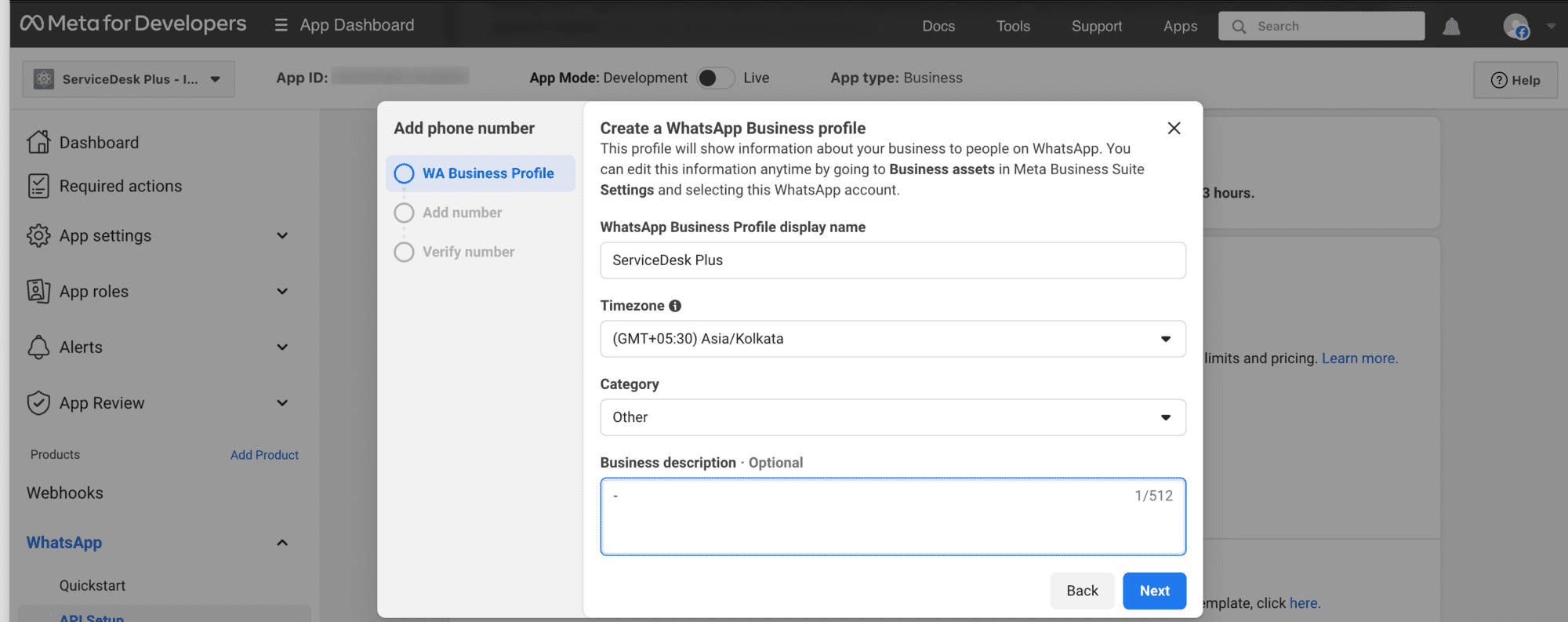Select the Add number step
The image size is (1568, 622).
[x=462, y=213]
